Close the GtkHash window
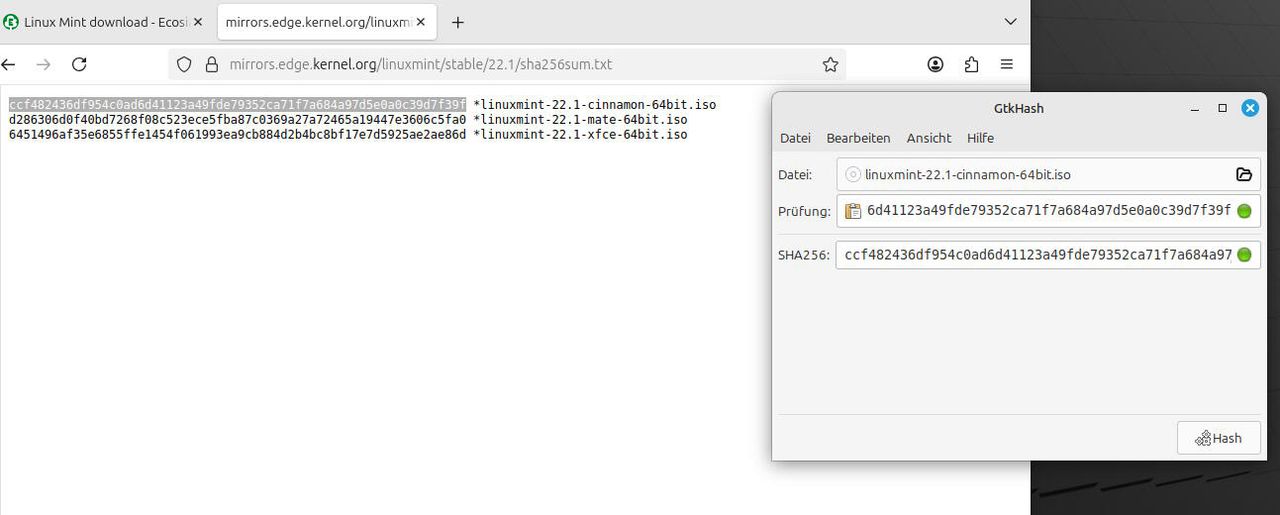Image resolution: width=1280 pixels, height=515 pixels. tap(1250, 108)
